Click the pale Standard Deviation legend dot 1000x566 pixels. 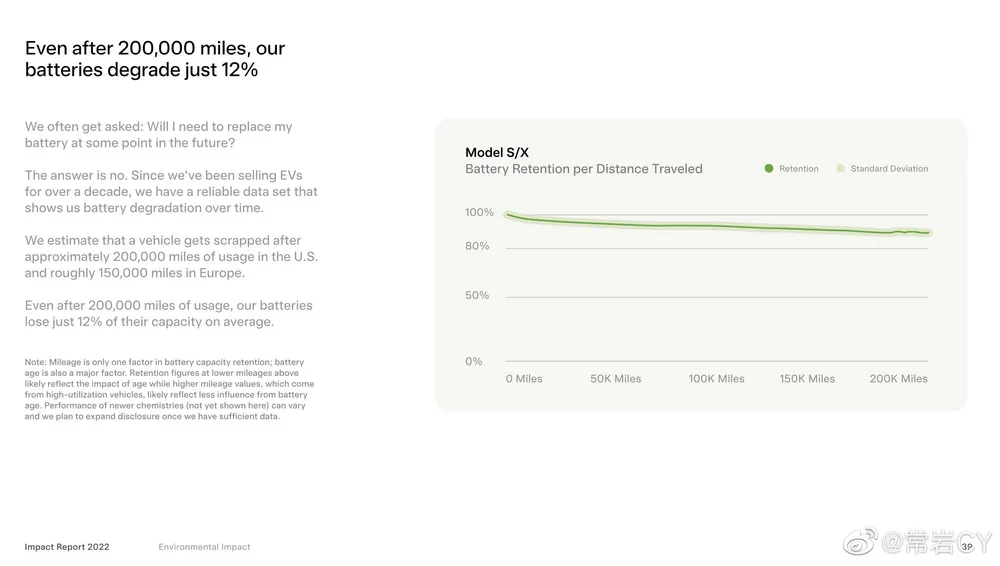pyautogui.click(x=840, y=168)
